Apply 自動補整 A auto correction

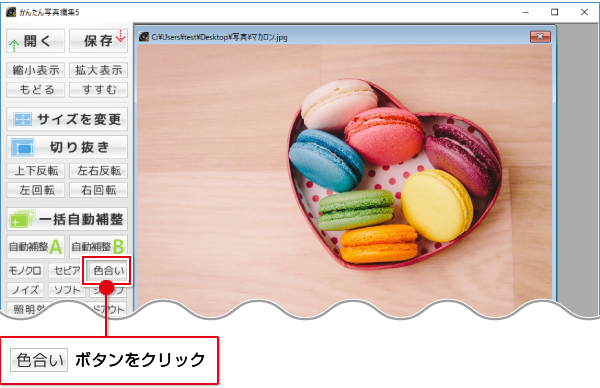click(x=36, y=247)
